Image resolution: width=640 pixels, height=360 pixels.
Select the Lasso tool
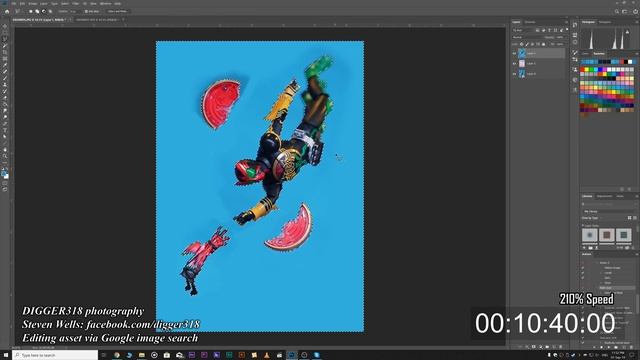[5, 39]
